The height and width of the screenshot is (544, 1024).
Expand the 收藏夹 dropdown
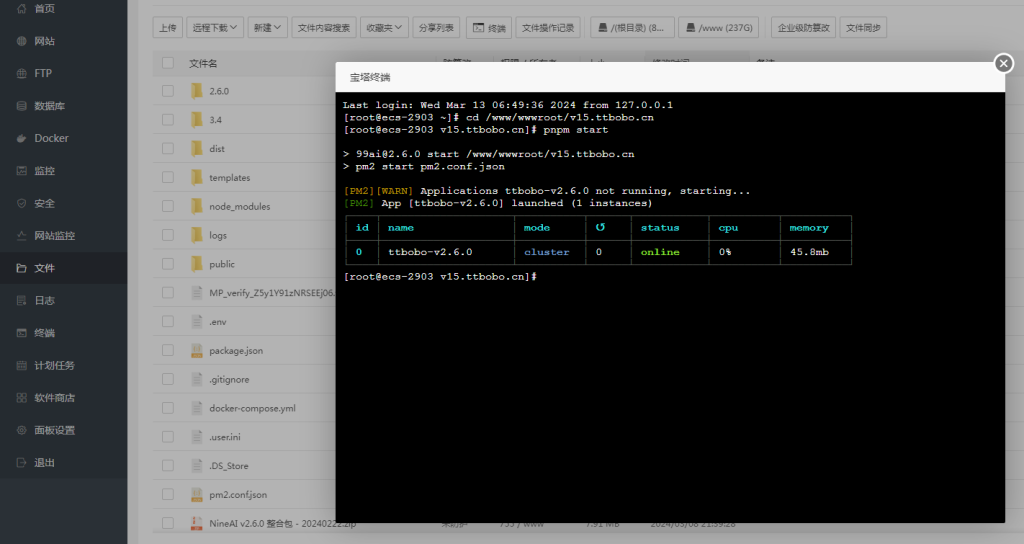(384, 27)
